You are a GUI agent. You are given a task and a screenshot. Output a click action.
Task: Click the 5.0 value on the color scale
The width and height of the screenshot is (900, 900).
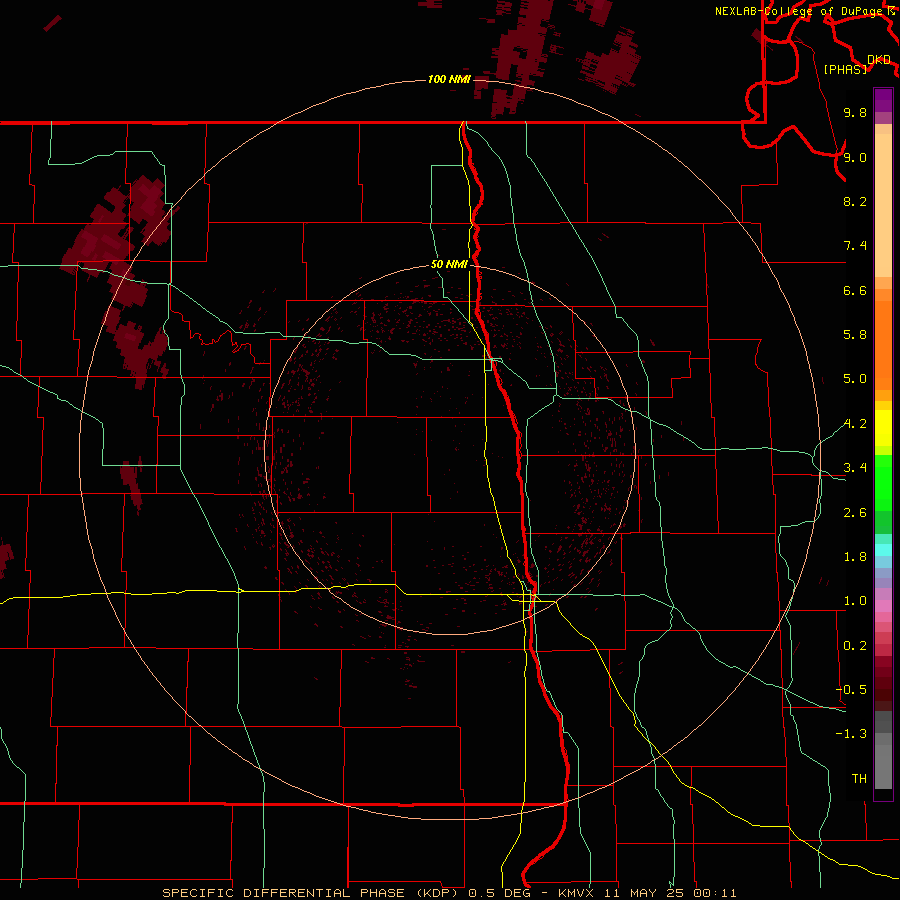point(855,379)
